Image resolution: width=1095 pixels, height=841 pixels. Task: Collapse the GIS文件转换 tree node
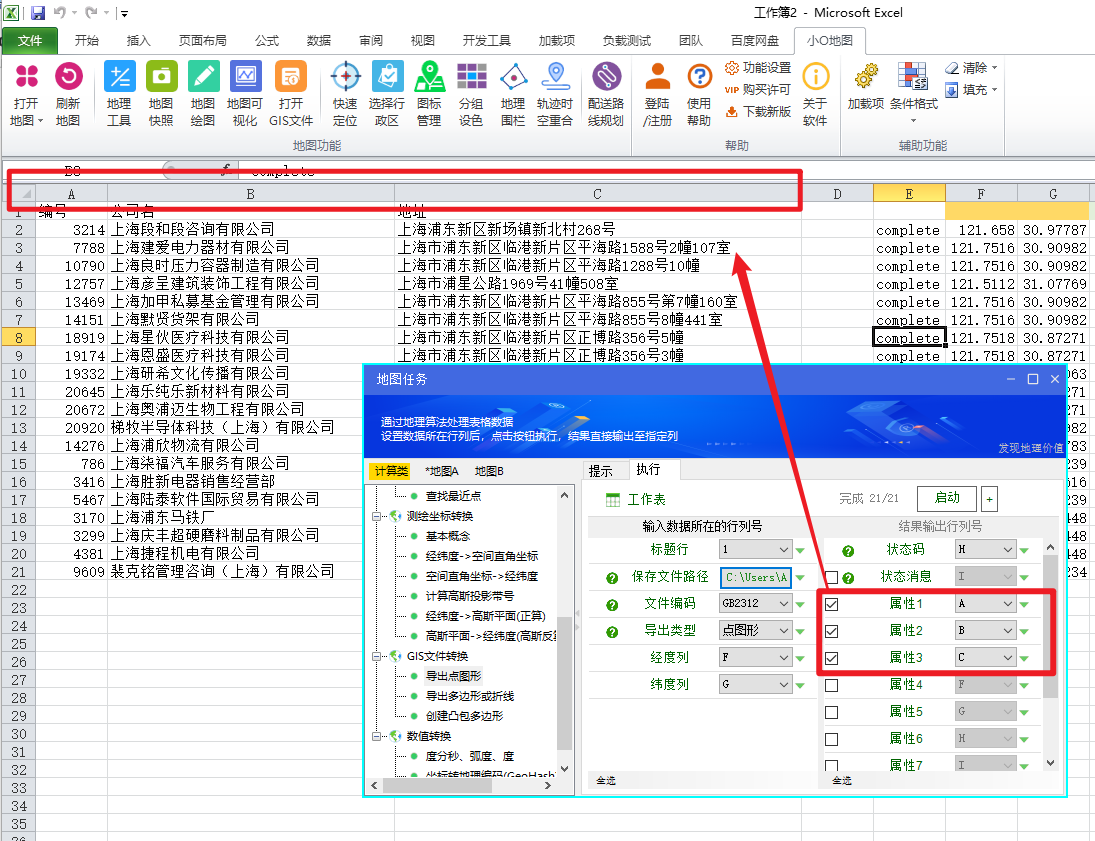[x=376, y=657]
